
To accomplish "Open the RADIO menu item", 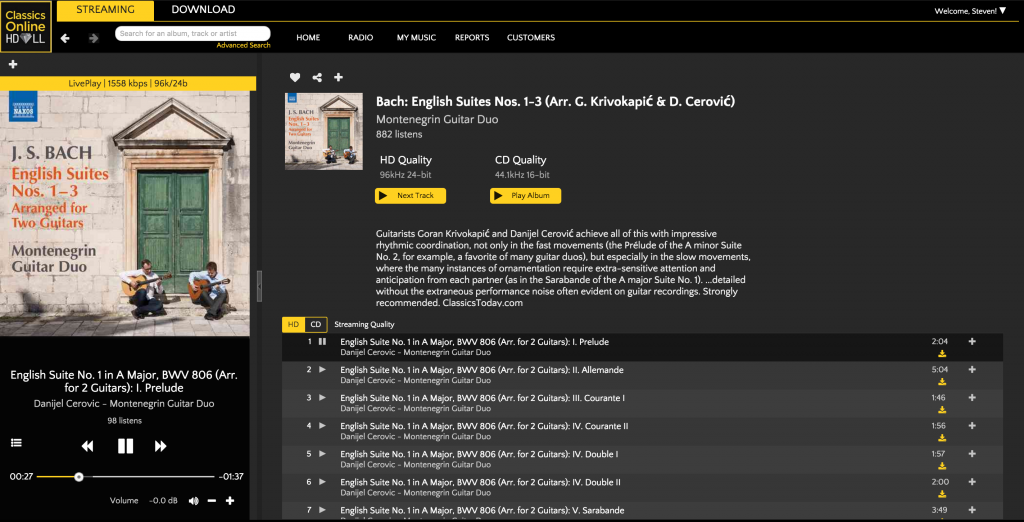I will pyautogui.click(x=360, y=38).
